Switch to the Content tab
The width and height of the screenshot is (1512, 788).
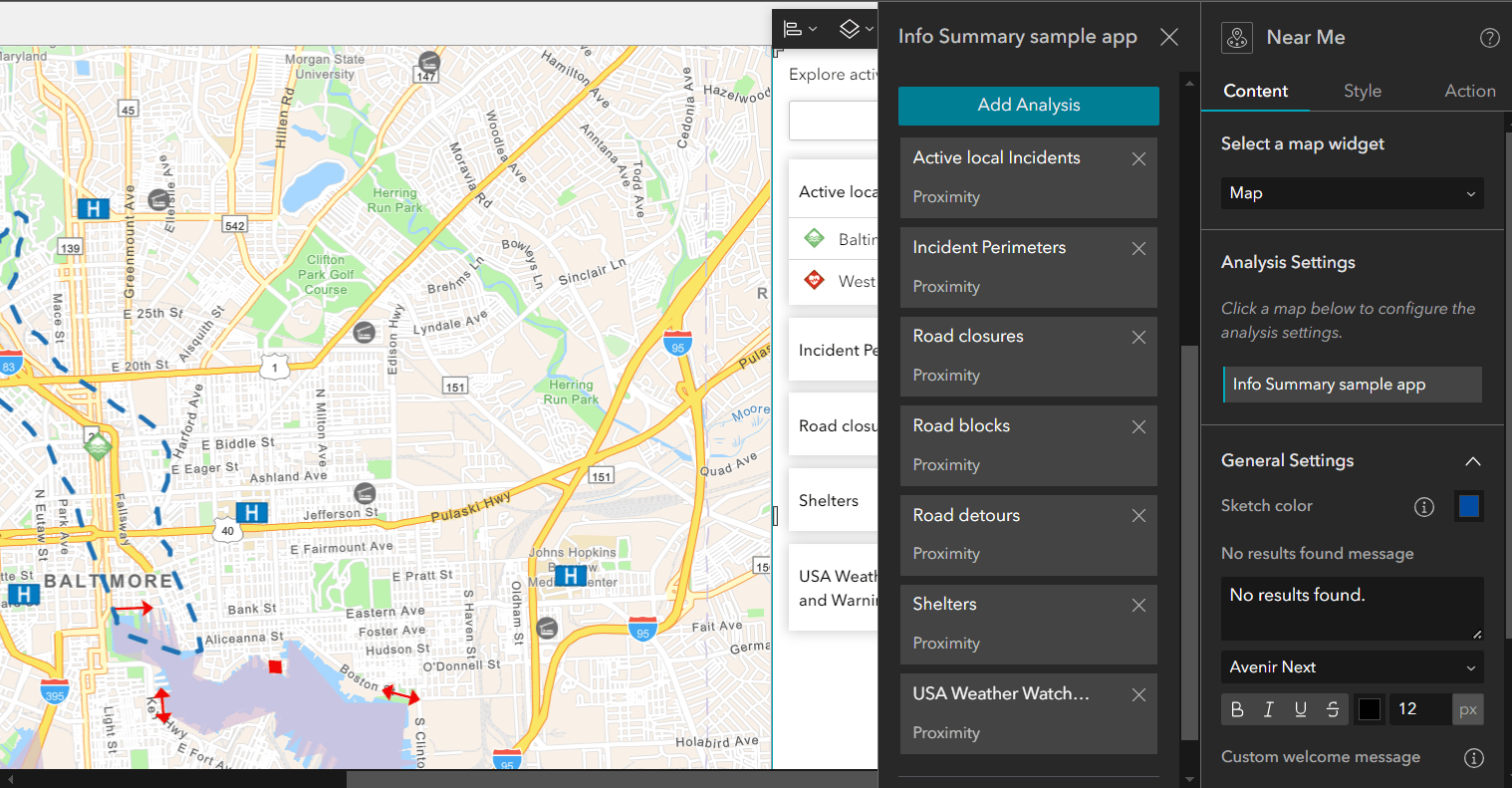point(1255,91)
